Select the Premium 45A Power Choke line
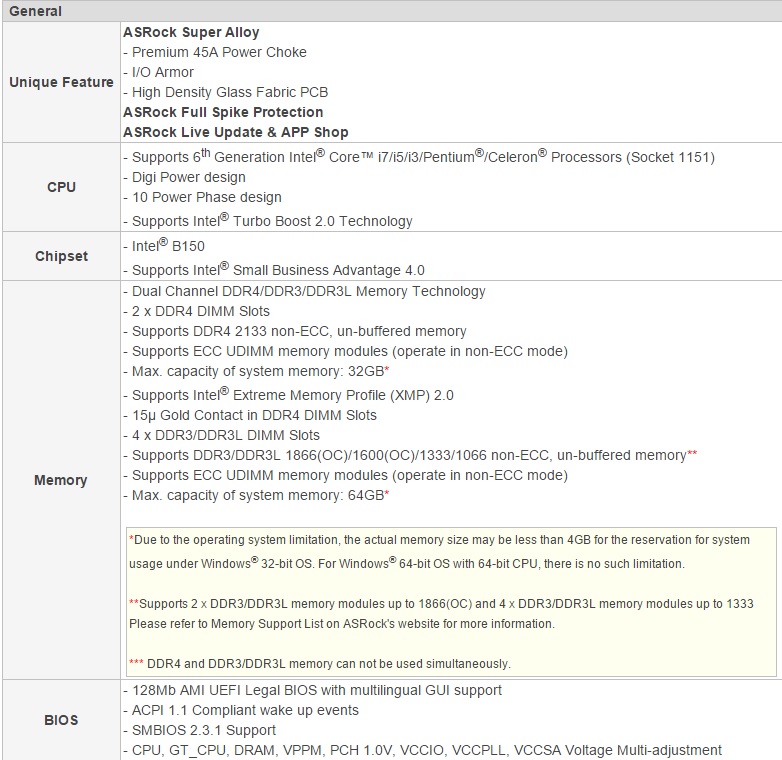The width and height of the screenshot is (782, 760). [x=215, y=52]
